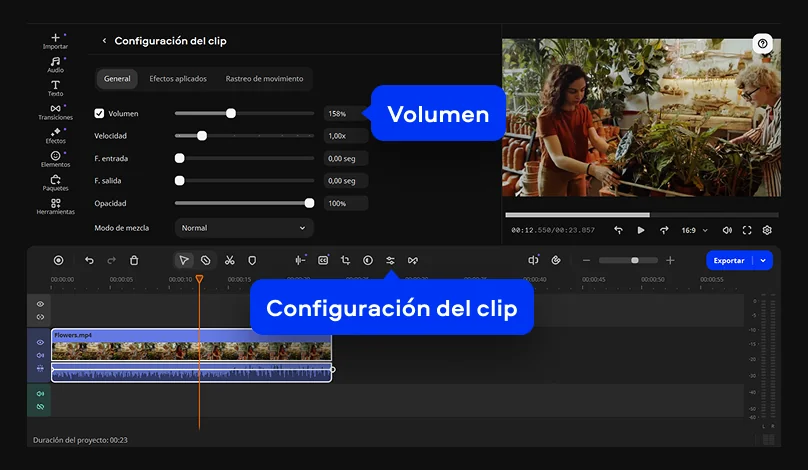Switch to Efectos aplicados tab
Screen dimensions: 808x470
177,78
